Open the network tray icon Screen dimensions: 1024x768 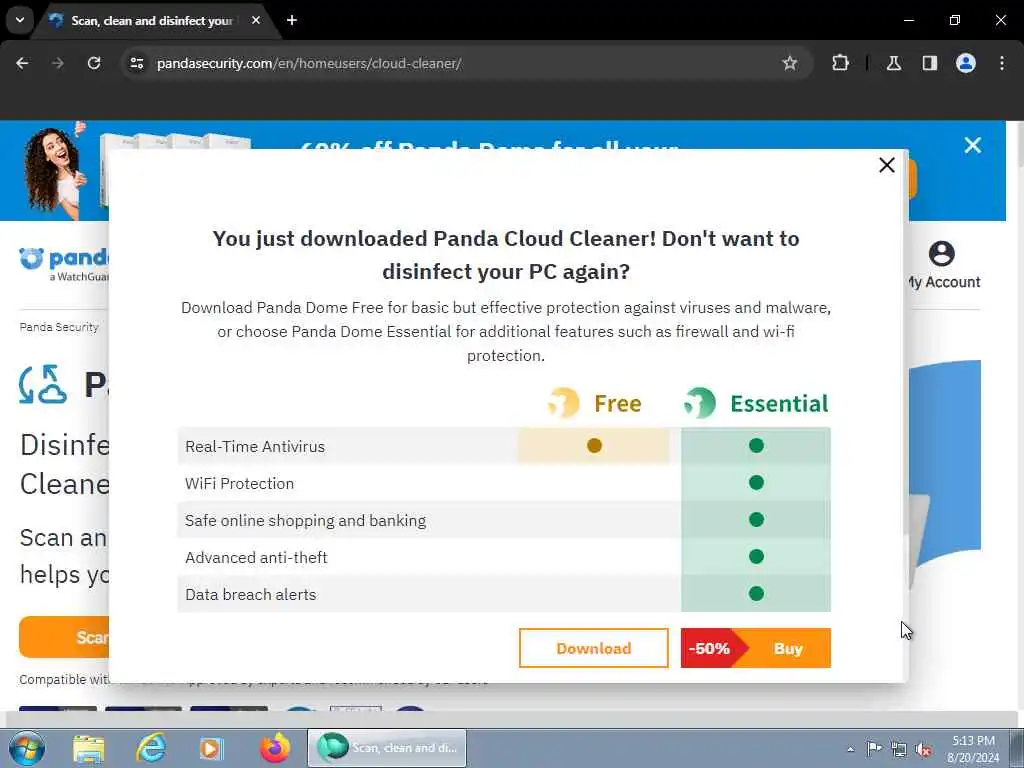click(x=899, y=750)
